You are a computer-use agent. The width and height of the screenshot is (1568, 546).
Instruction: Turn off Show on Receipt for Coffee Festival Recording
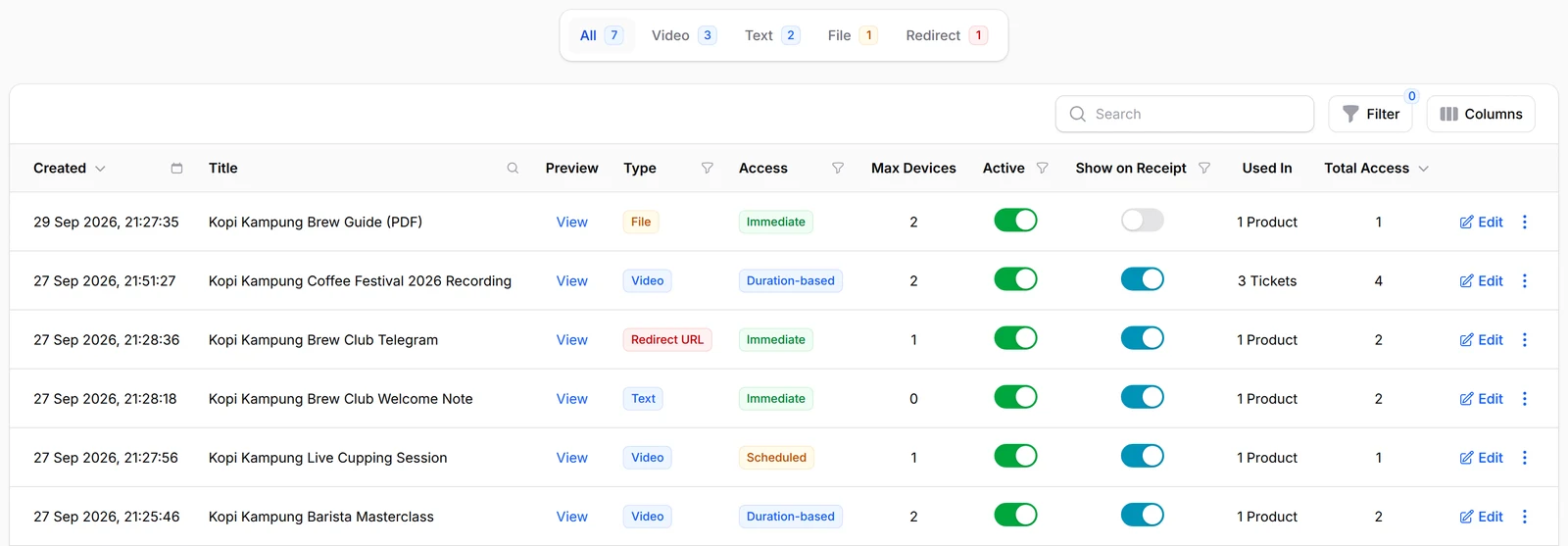coord(1143,279)
